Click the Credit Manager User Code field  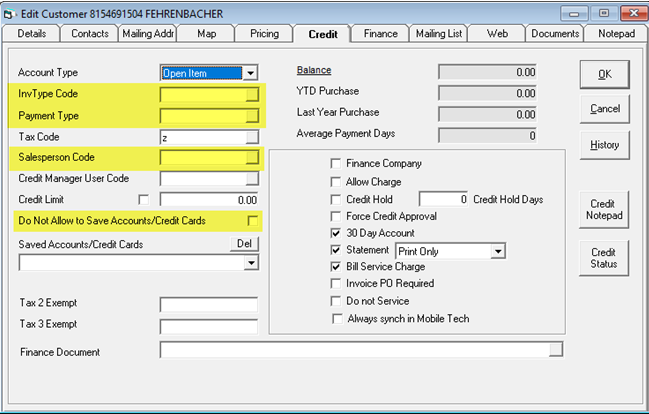pos(203,179)
